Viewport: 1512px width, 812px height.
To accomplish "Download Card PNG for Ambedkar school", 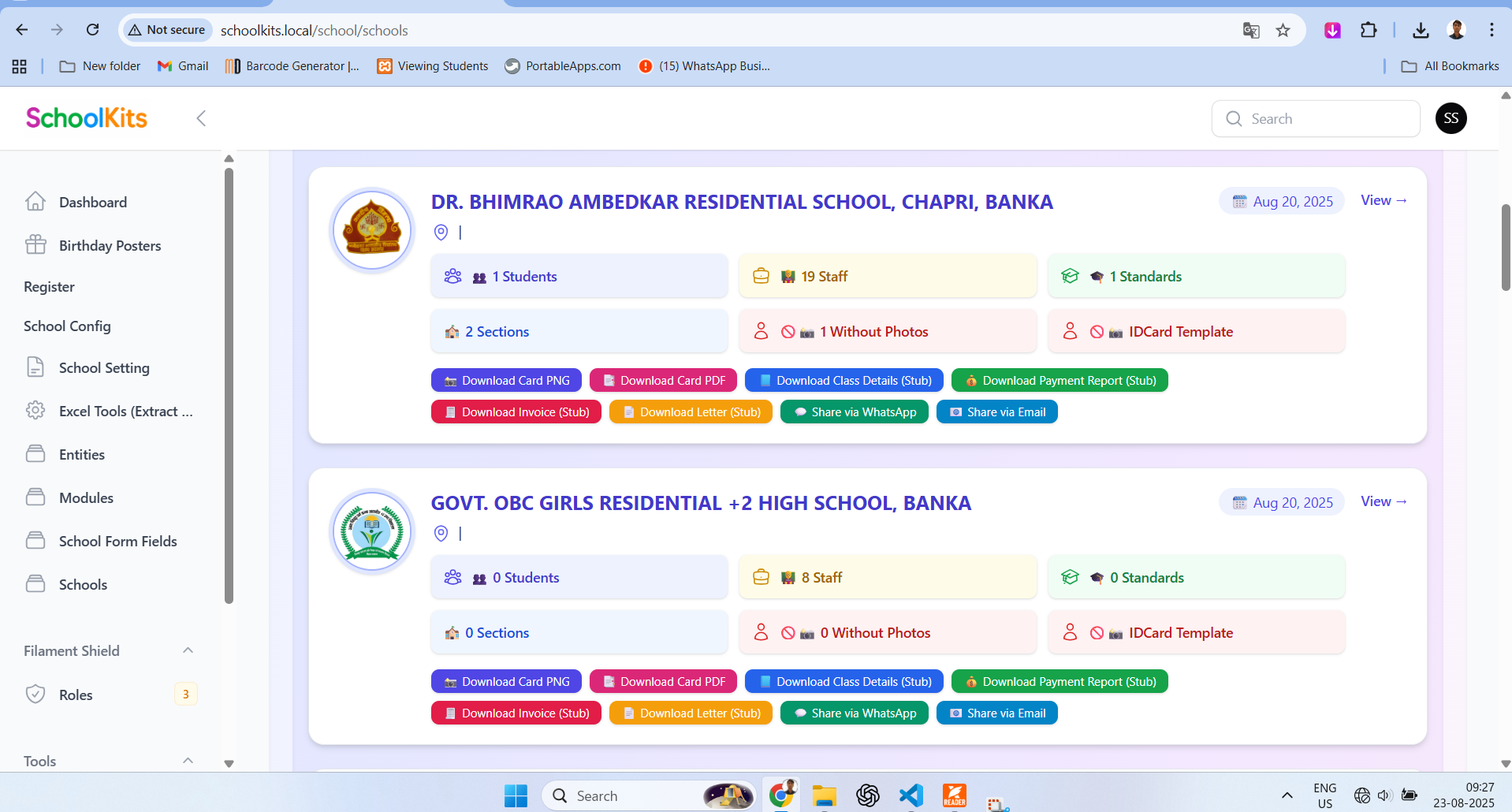I will 506,381.
